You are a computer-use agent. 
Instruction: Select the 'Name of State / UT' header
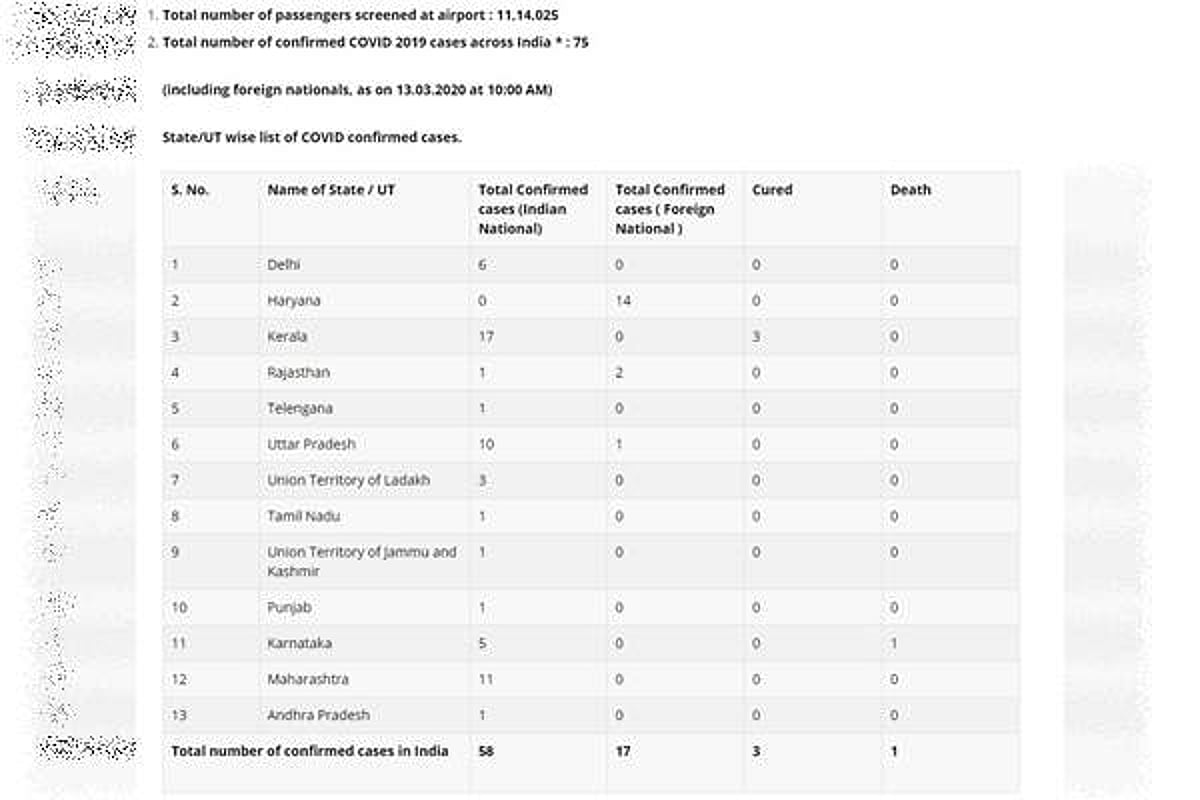(331, 190)
